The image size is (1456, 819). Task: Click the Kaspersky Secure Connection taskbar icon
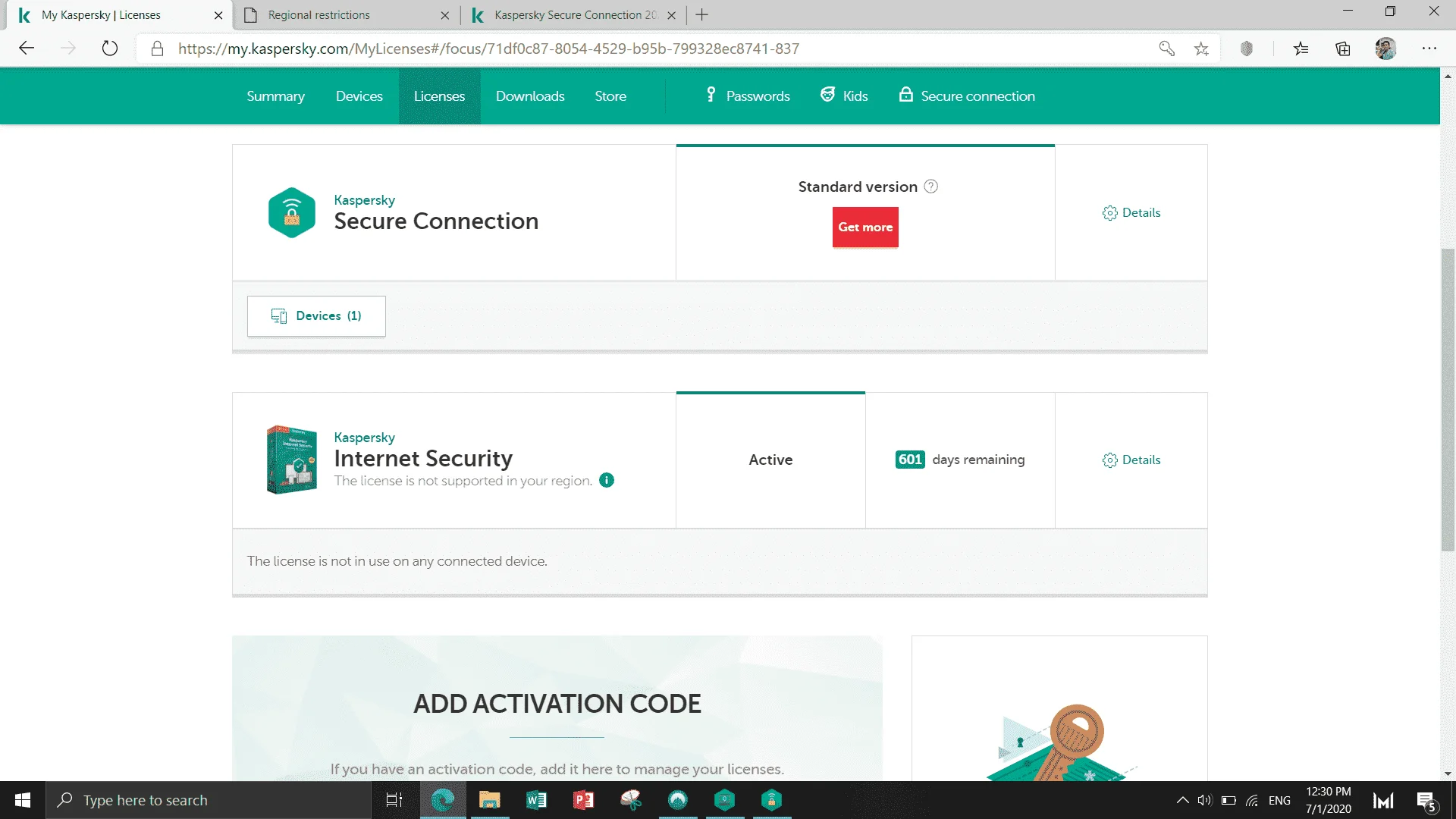(x=772, y=800)
